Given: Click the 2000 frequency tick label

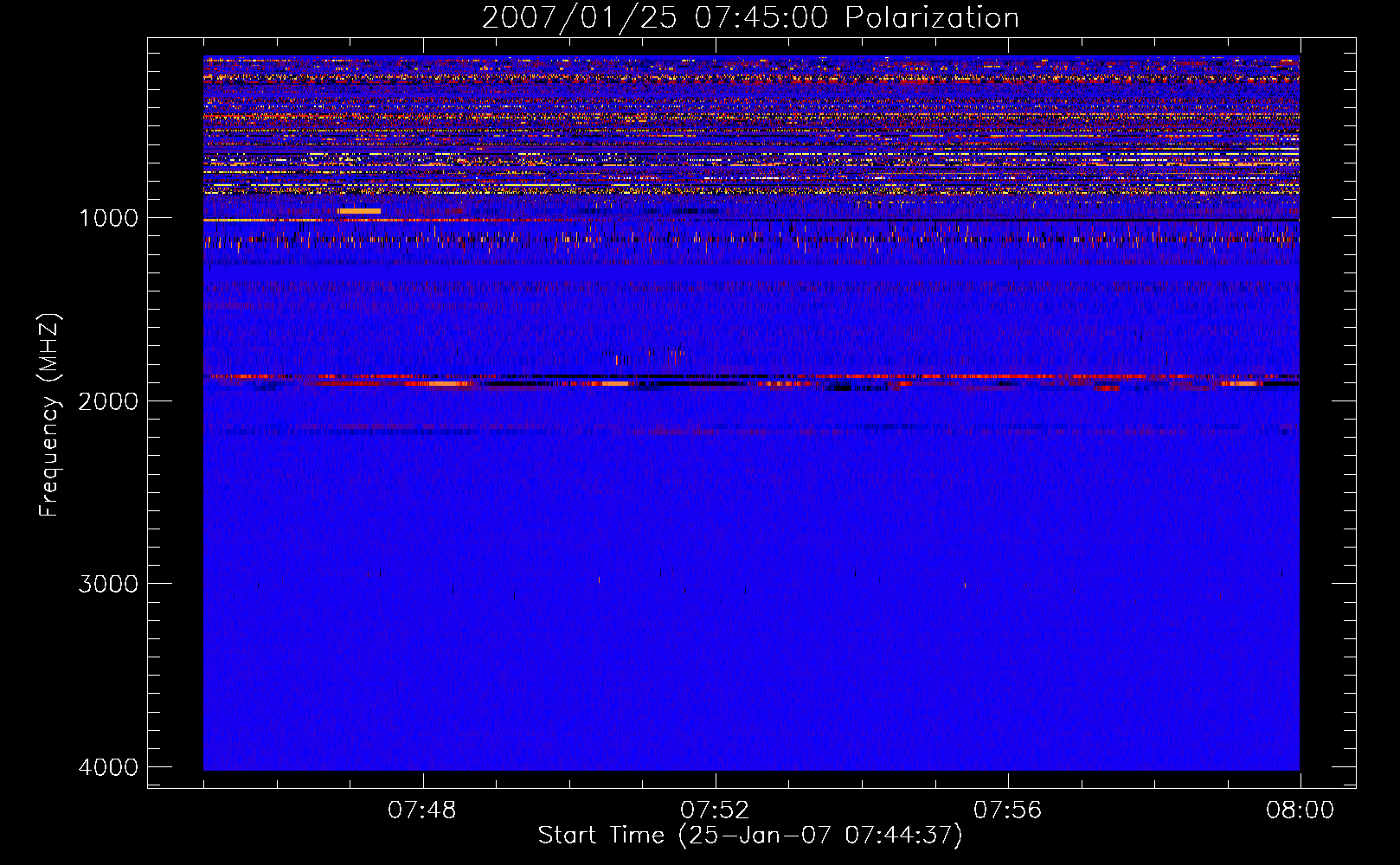Looking at the screenshot, I should pos(108,400).
